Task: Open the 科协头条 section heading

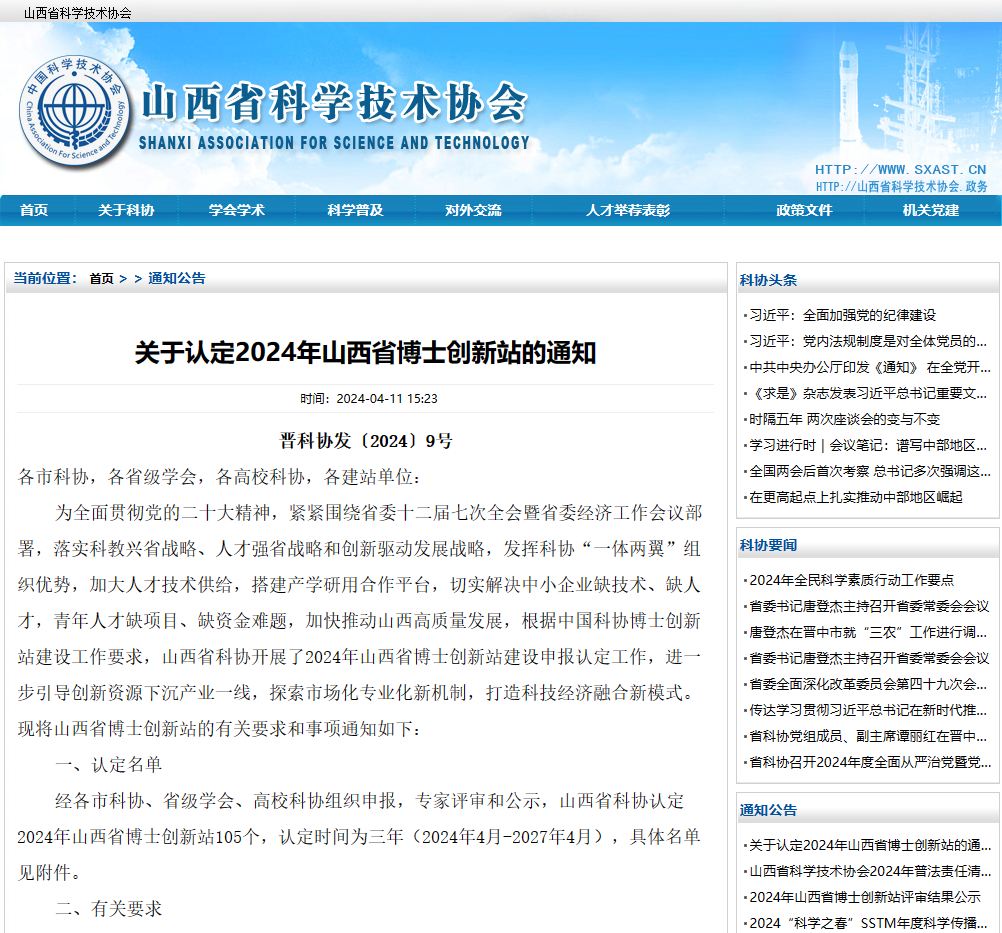Action: pyautogui.click(x=768, y=280)
